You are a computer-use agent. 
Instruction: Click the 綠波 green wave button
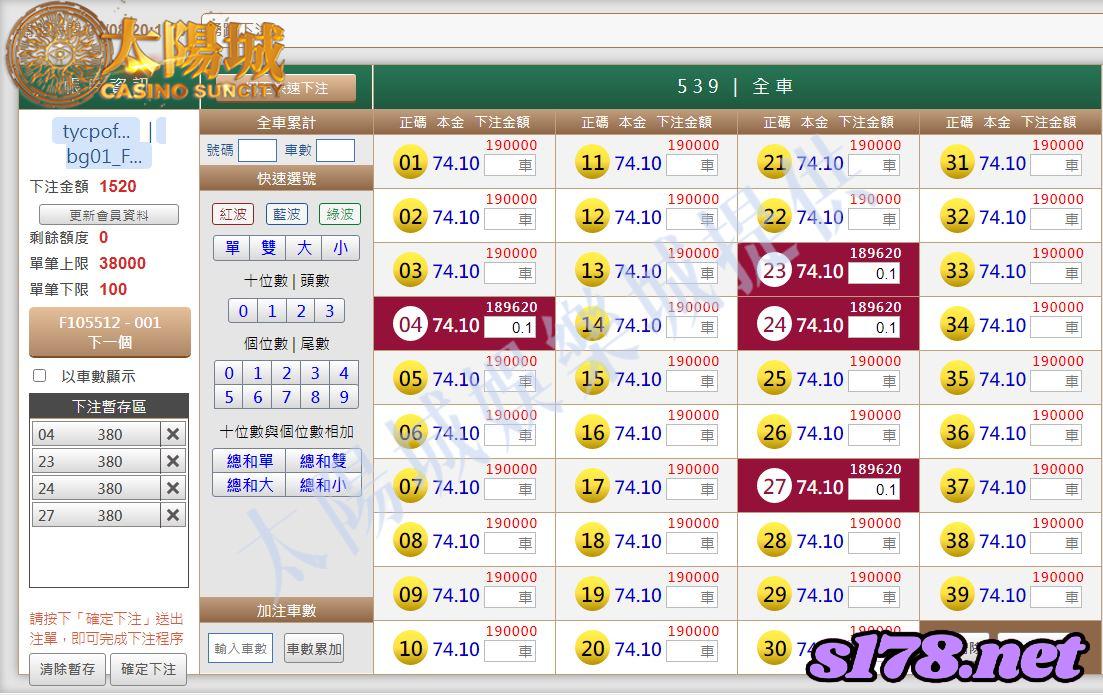pyautogui.click(x=340, y=214)
